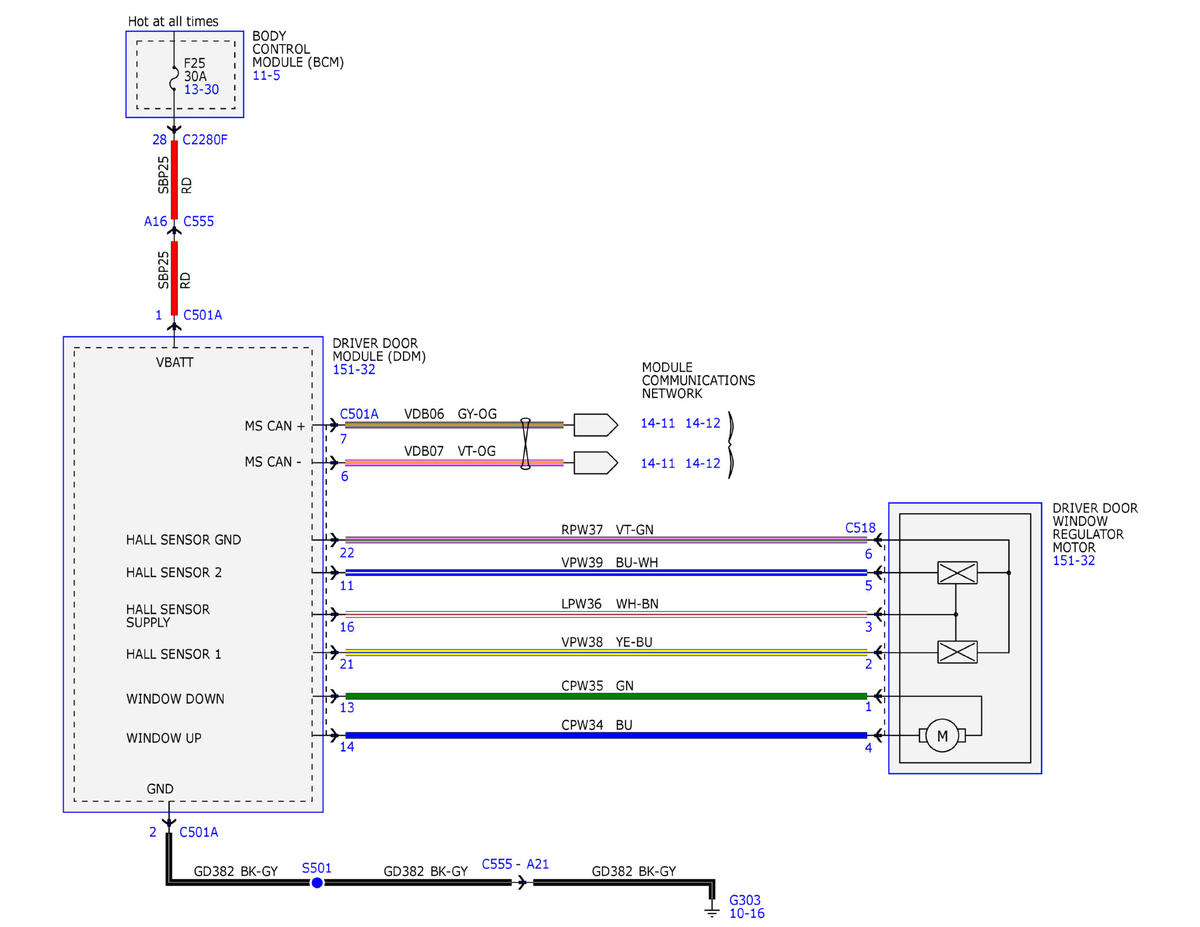Select the blue CPW34 BU wire

tap(606, 735)
